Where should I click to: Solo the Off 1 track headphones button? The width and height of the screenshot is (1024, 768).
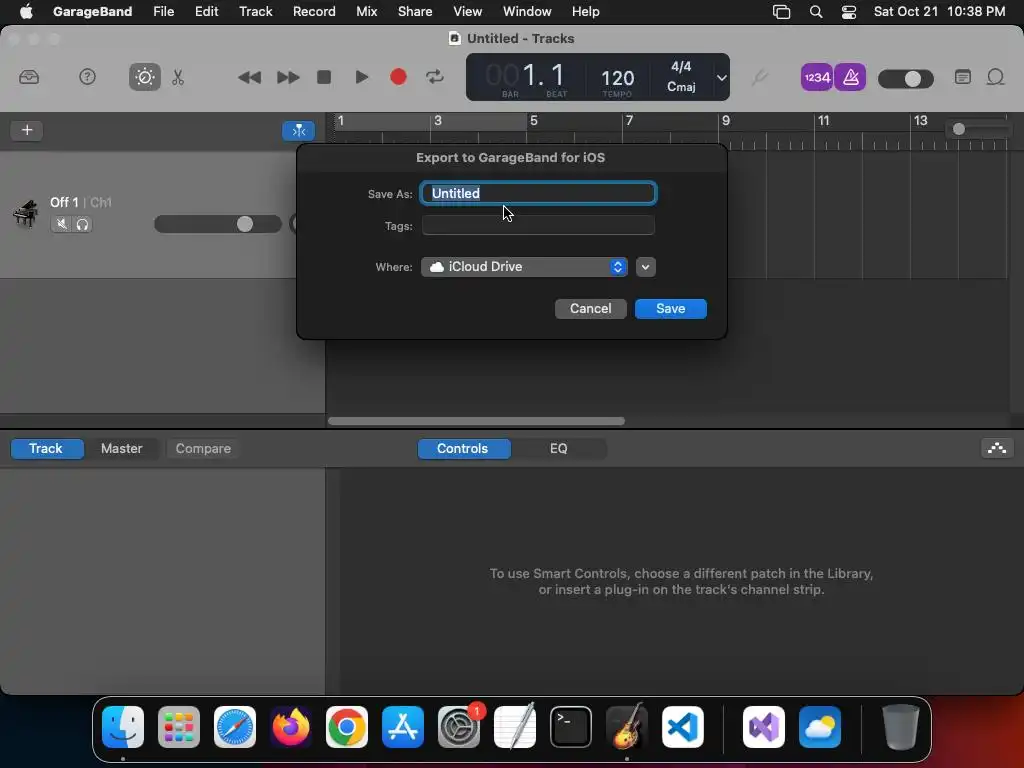point(82,225)
